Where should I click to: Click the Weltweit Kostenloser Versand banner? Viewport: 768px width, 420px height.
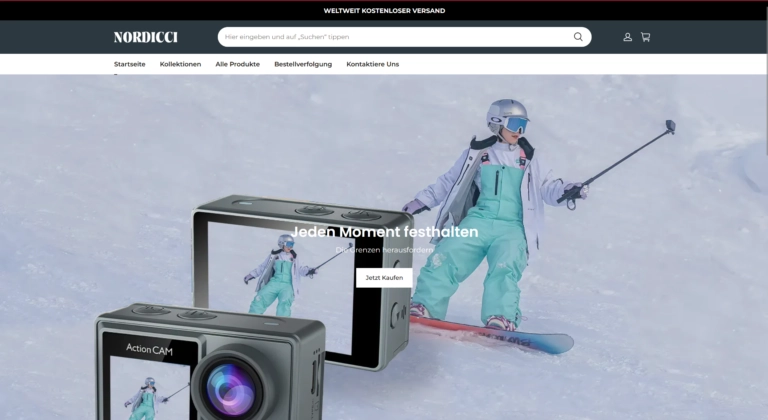384,10
